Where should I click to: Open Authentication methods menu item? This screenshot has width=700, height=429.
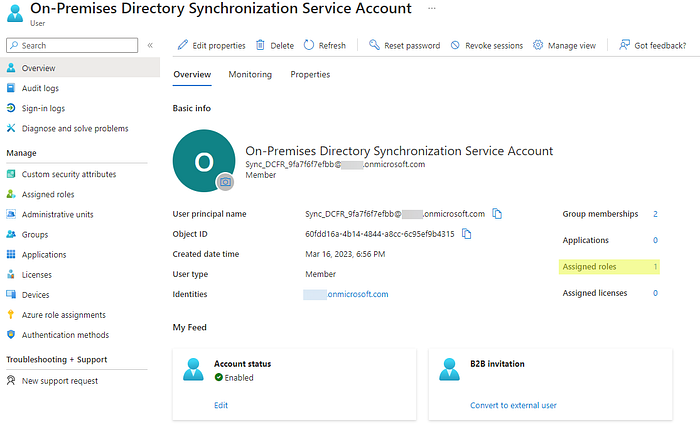point(65,335)
